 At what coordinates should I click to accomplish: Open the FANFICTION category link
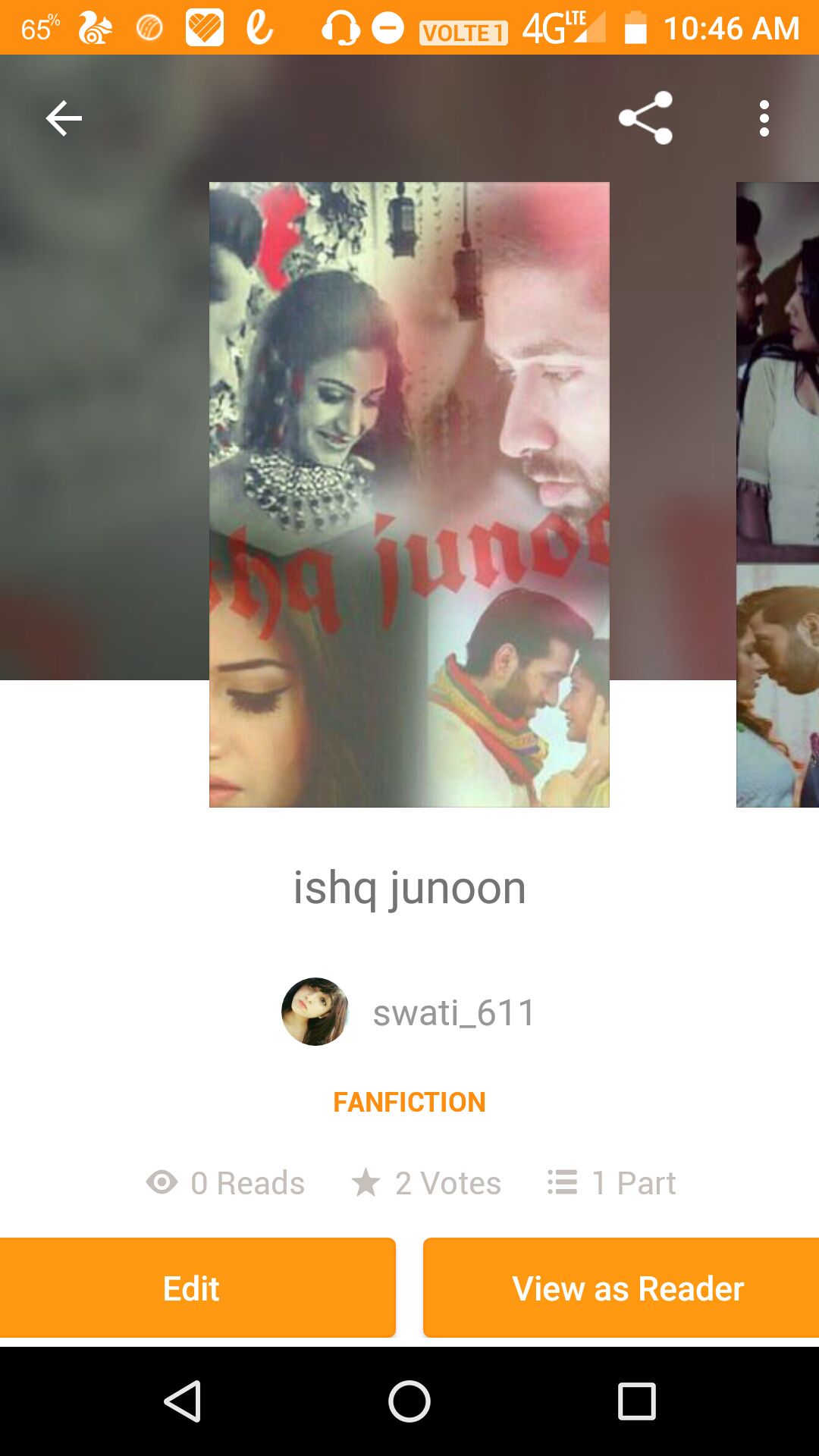(x=409, y=1102)
